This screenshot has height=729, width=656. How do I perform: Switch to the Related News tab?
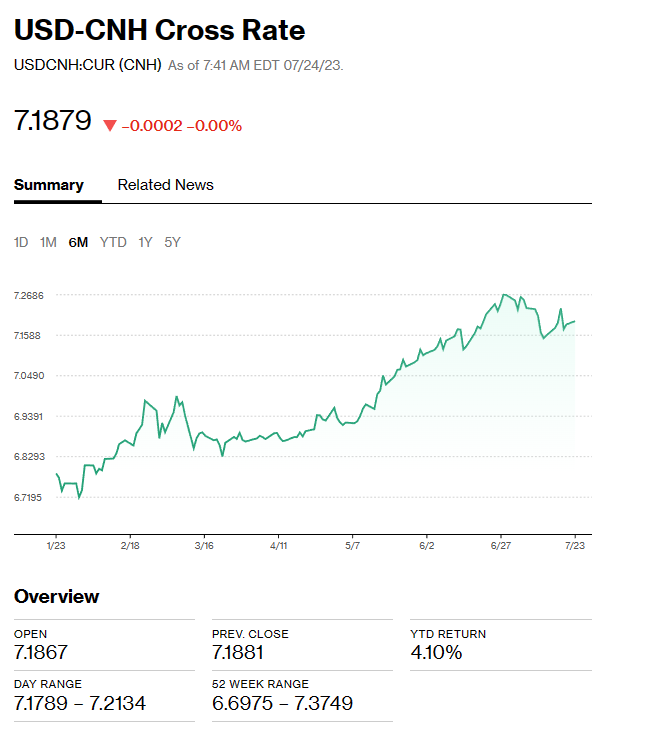pos(165,185)
